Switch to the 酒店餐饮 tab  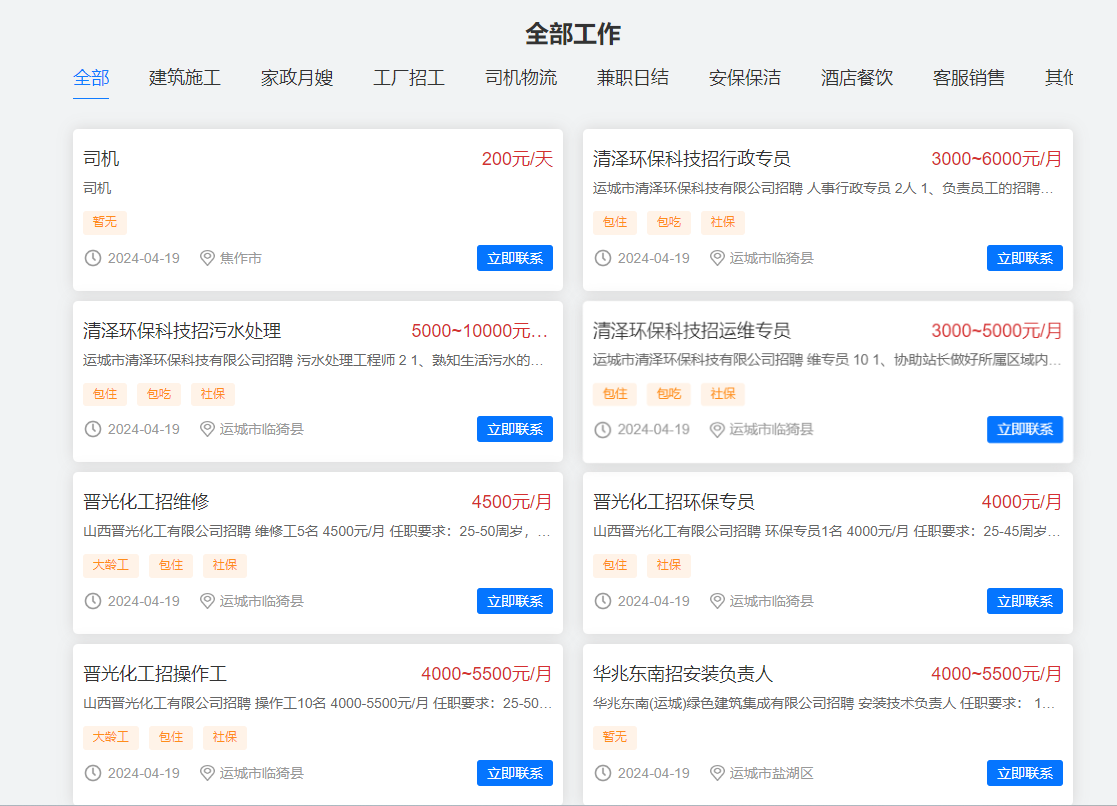tap(857, 78)
